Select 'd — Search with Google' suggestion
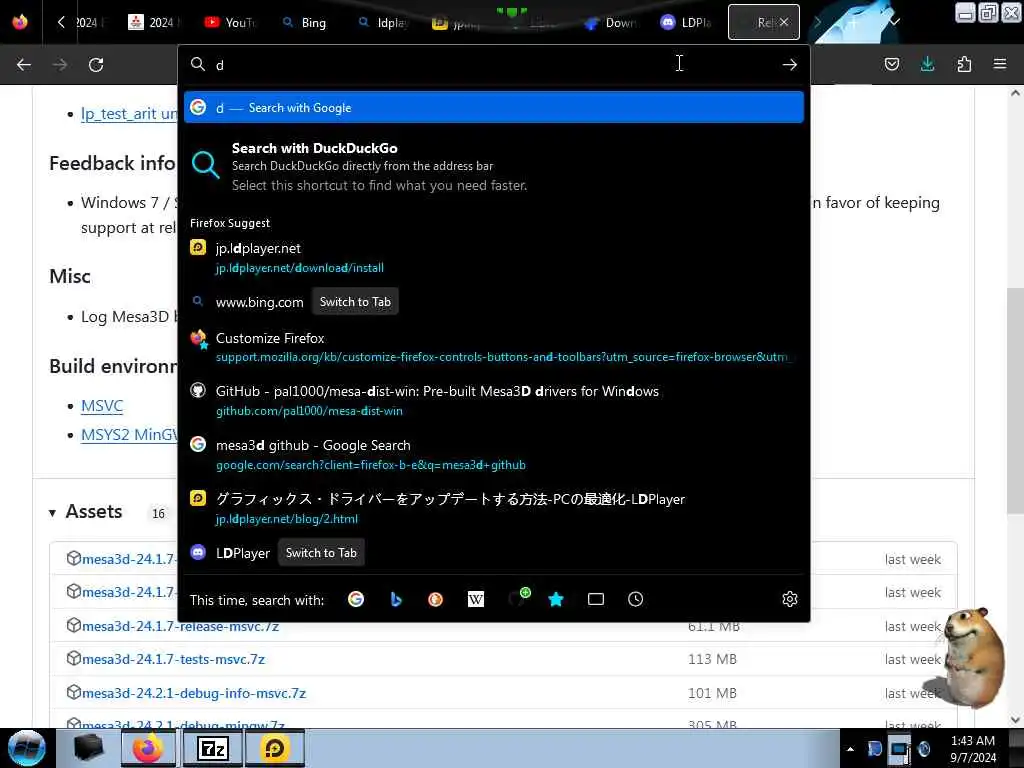This screenshot has height=768, width=1024. (x=494, y=107)
